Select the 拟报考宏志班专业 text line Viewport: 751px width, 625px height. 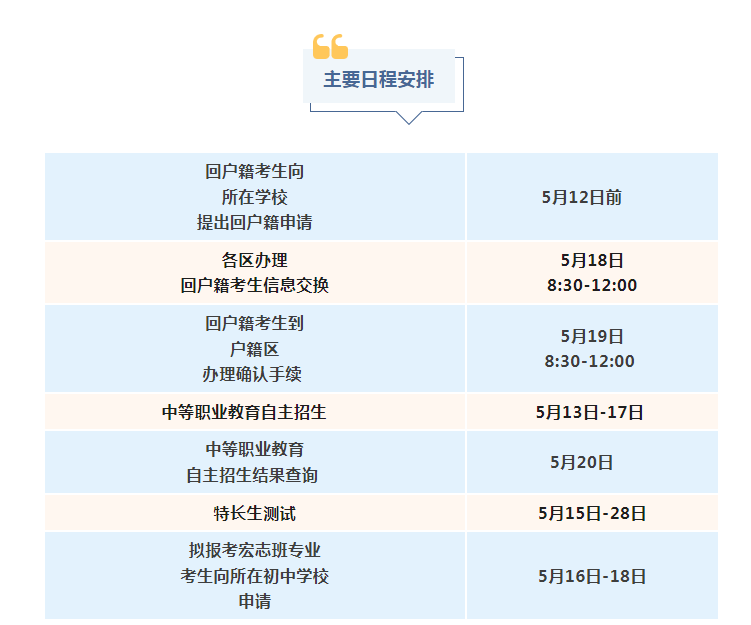(254, 550)
